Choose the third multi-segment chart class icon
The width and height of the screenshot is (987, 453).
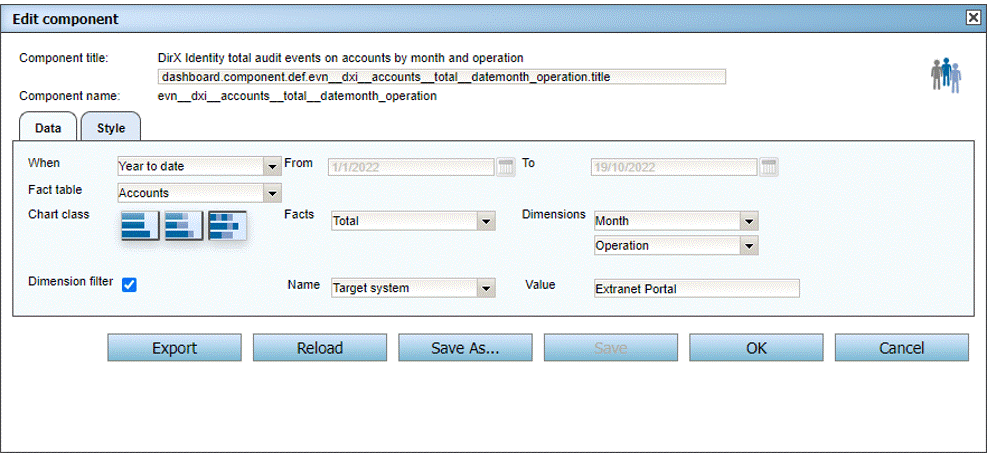[227, 226]
